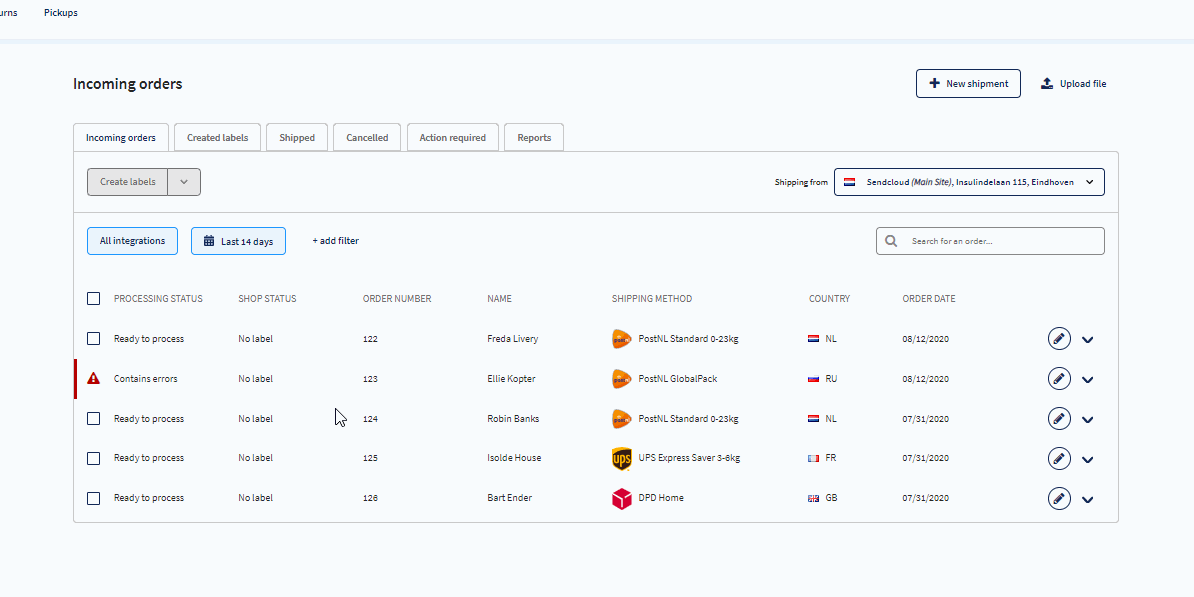The image size is (1194, 597).
Task: Switch to Incoming orders tab
Action: click(x=120, y=138)
